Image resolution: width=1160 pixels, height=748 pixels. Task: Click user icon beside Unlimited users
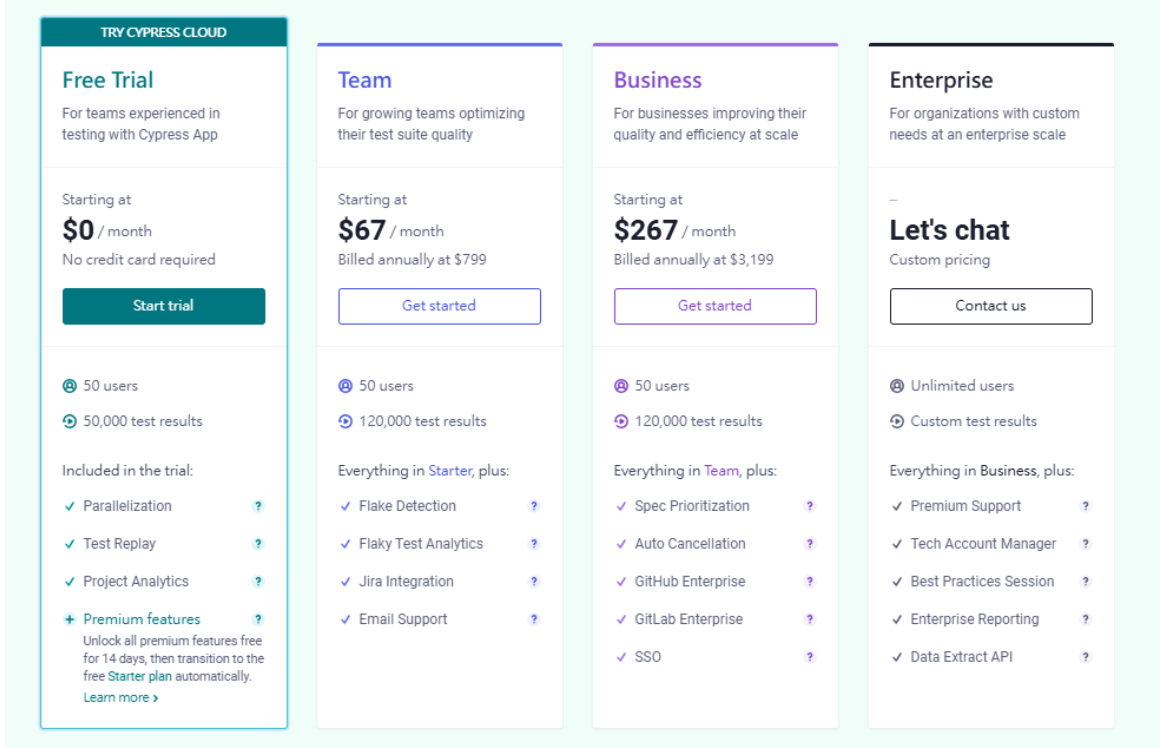(x=897, y=386)
